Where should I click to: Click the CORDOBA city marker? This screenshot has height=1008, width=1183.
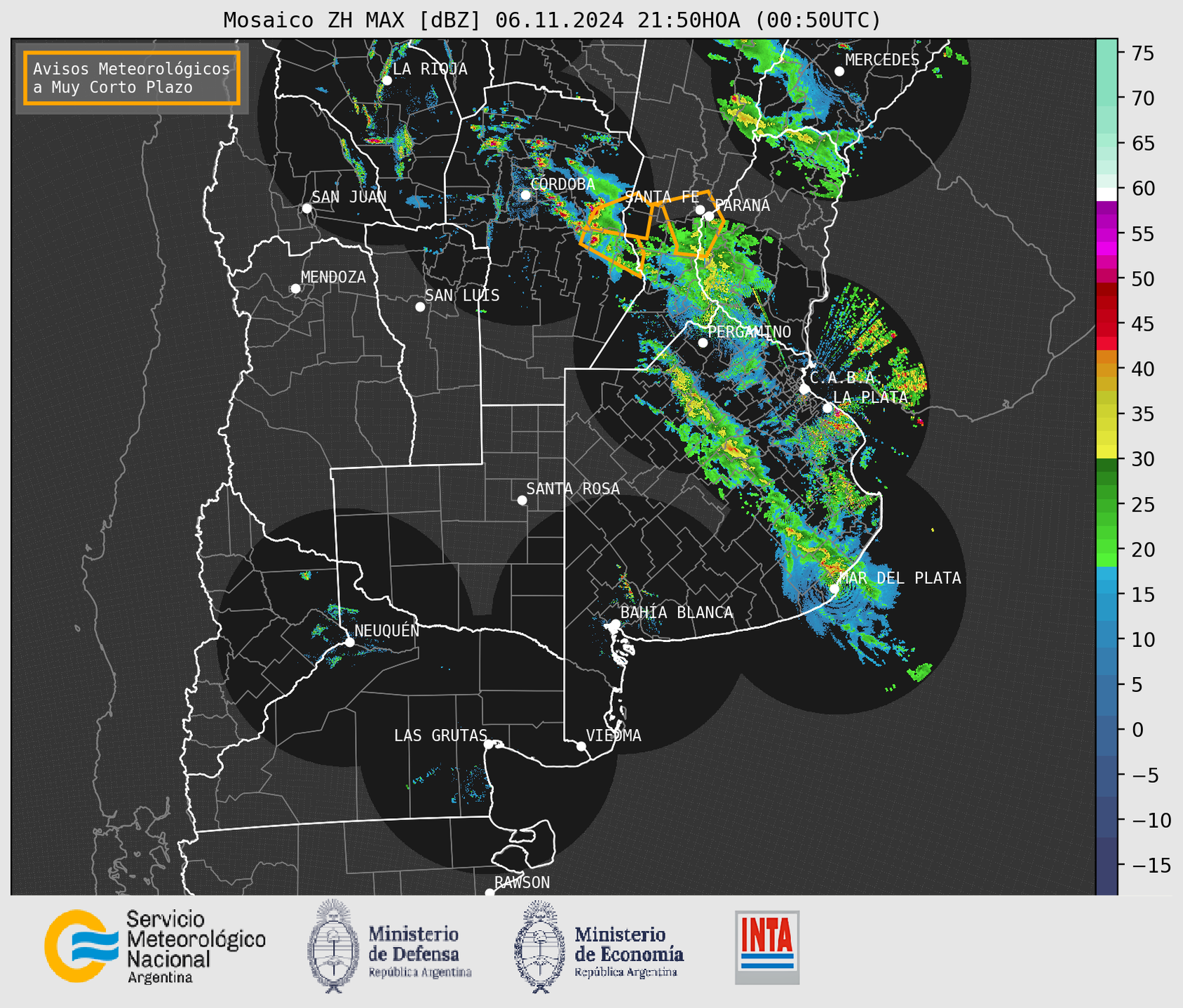click(525, 195)
